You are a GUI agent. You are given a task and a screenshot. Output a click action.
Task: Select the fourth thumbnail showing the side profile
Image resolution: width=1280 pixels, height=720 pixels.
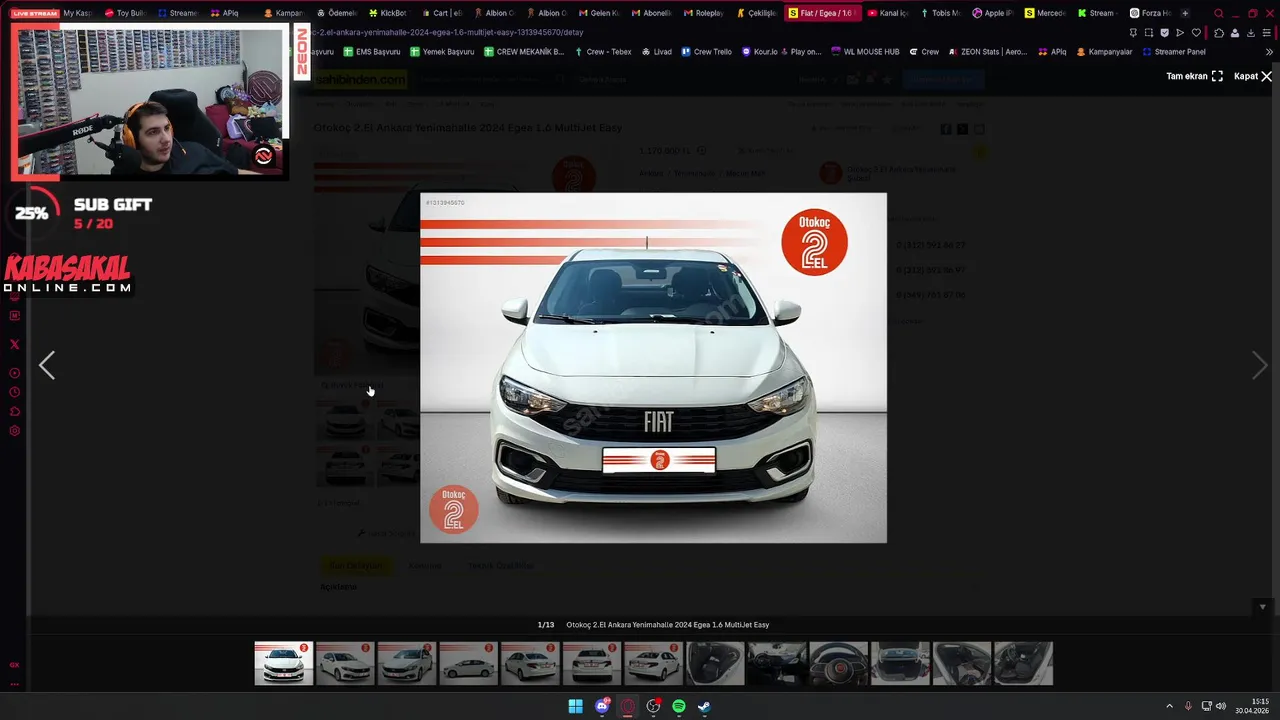pyautogui.click(x=468, y=663)
